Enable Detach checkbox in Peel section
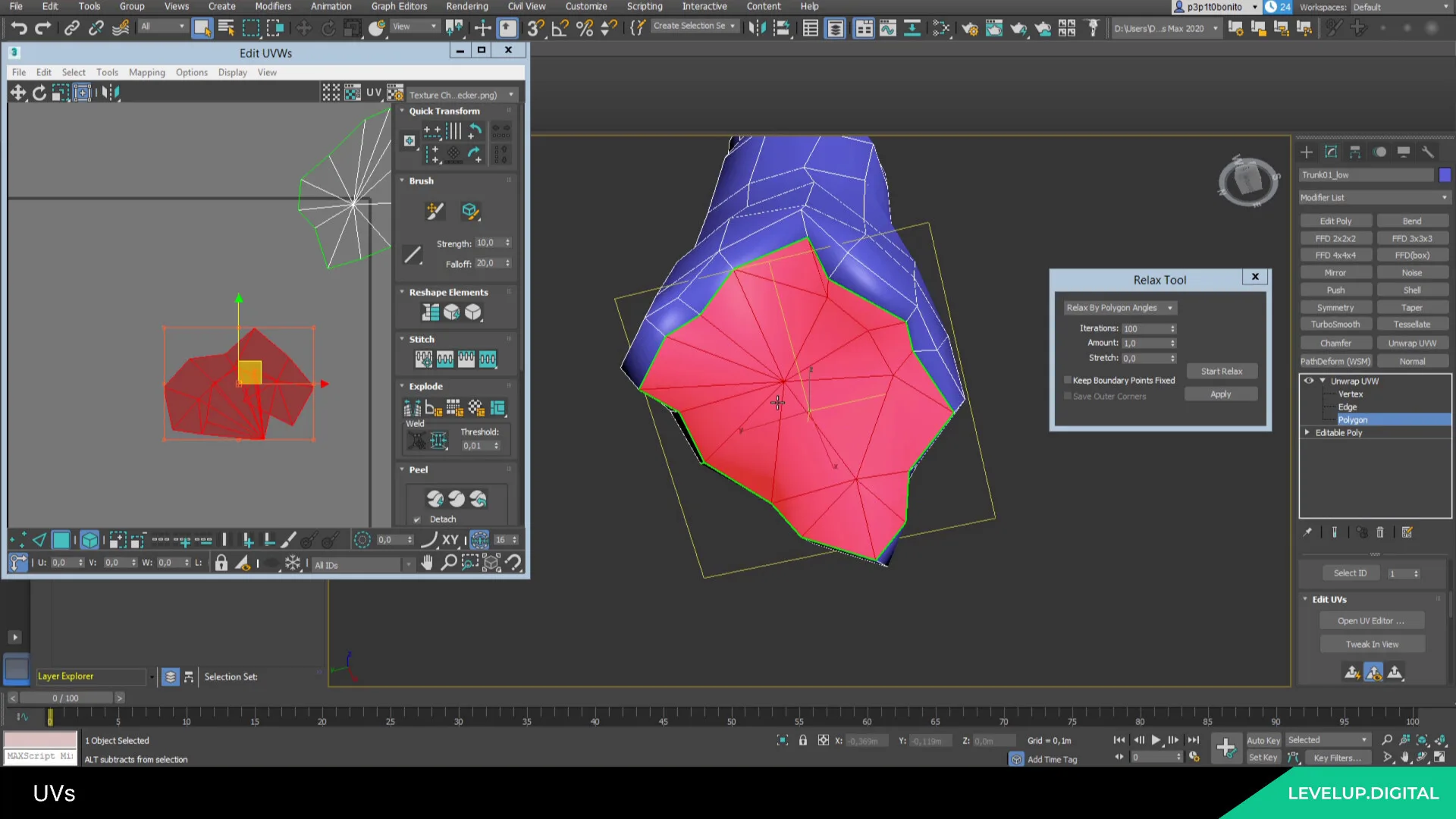 coord(417,519)
